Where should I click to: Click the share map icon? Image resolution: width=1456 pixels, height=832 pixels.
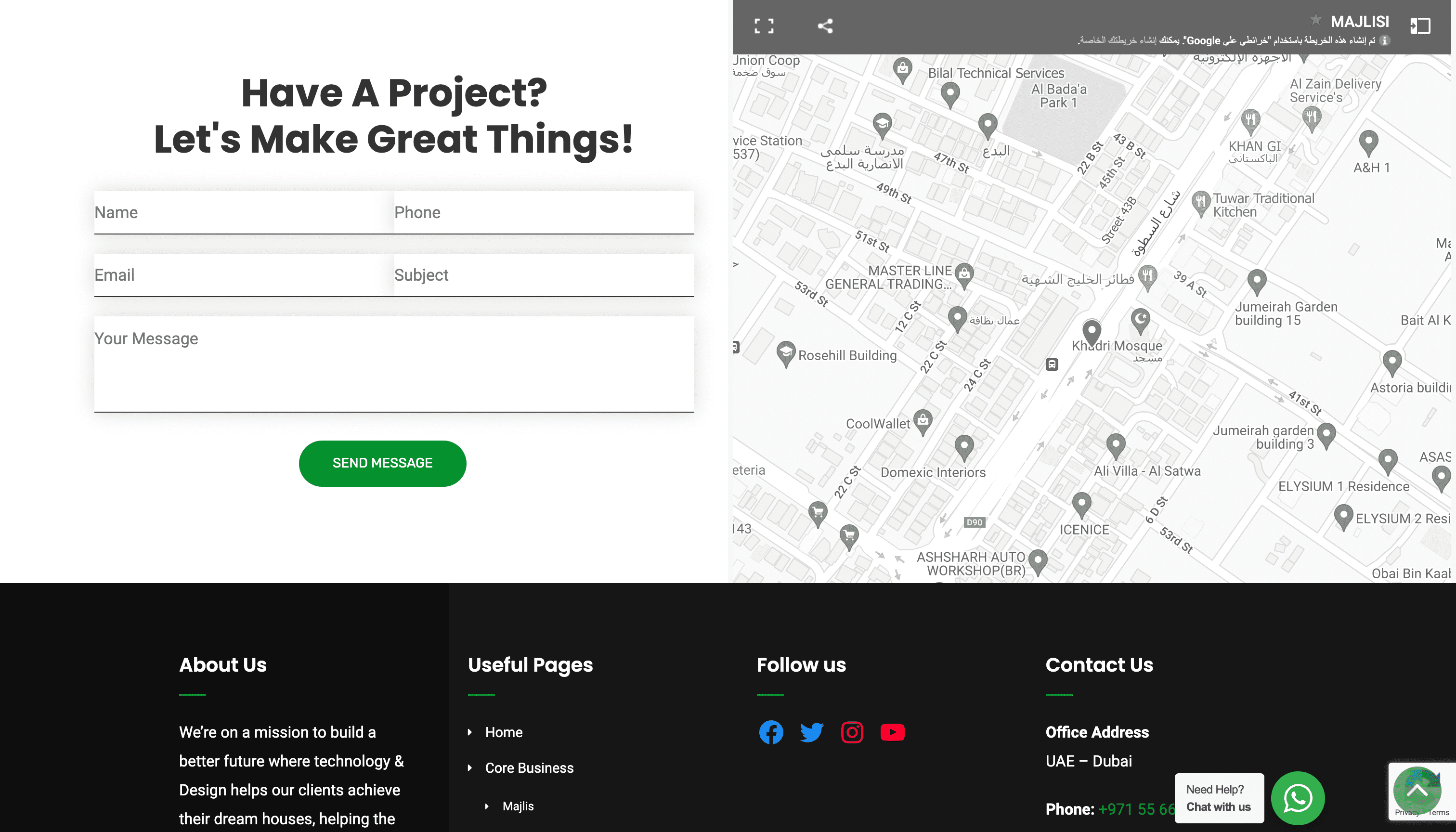coord(825,26)
